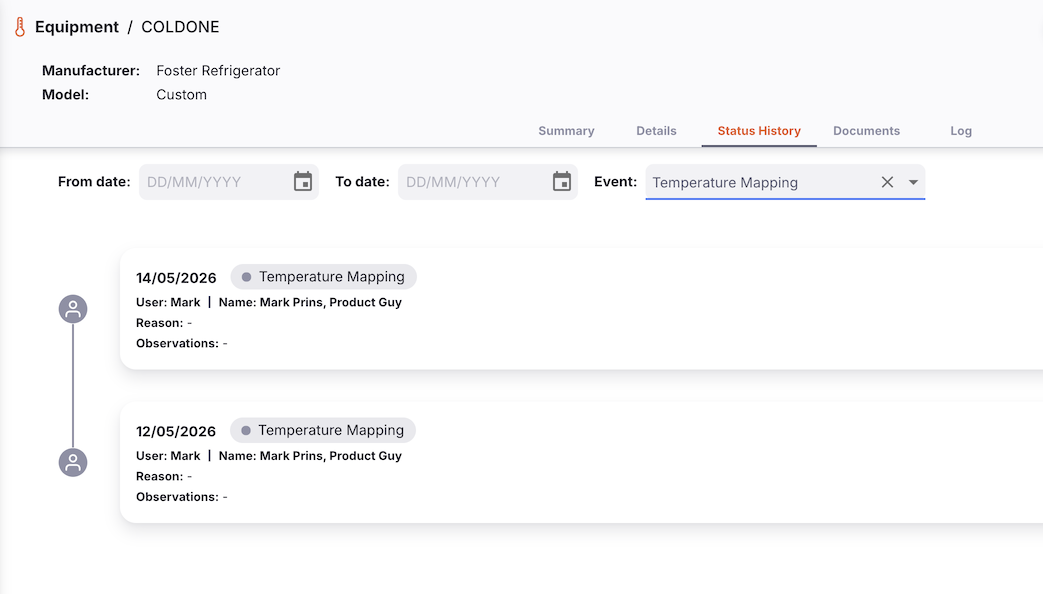The image size is (1043, 594).
Task: Click Observations line in 12/05/2026 entry
Action: [182, 497]
